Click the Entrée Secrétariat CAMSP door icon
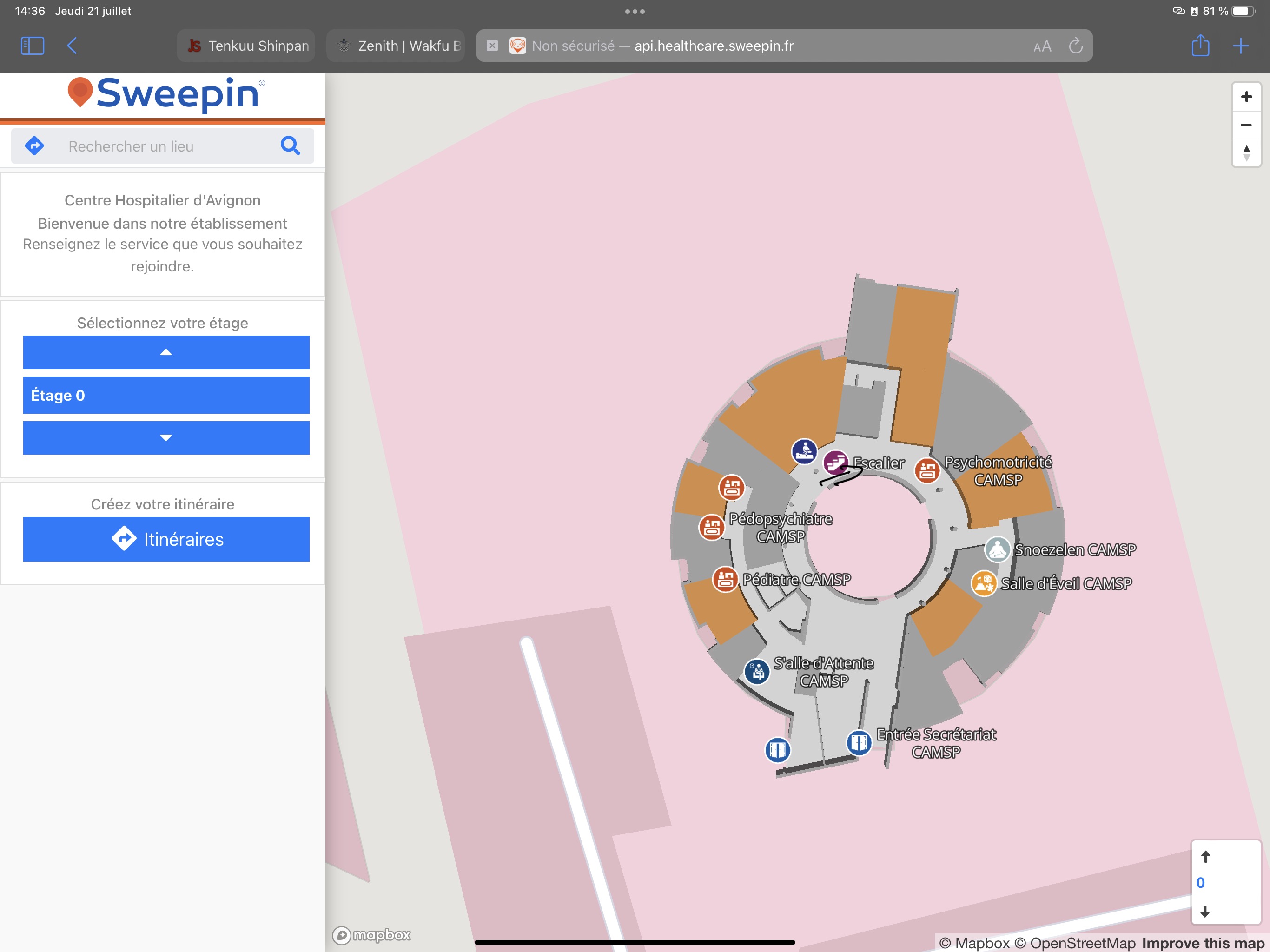Viewport: 1270px width, 952px height. (859, 742)
